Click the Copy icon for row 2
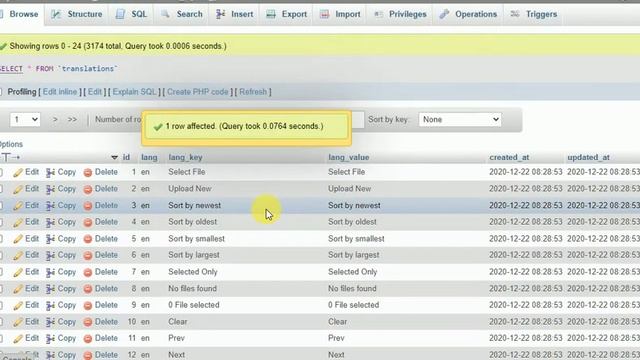This screenshot has height=360, width=640. click(x=50, y=189)
